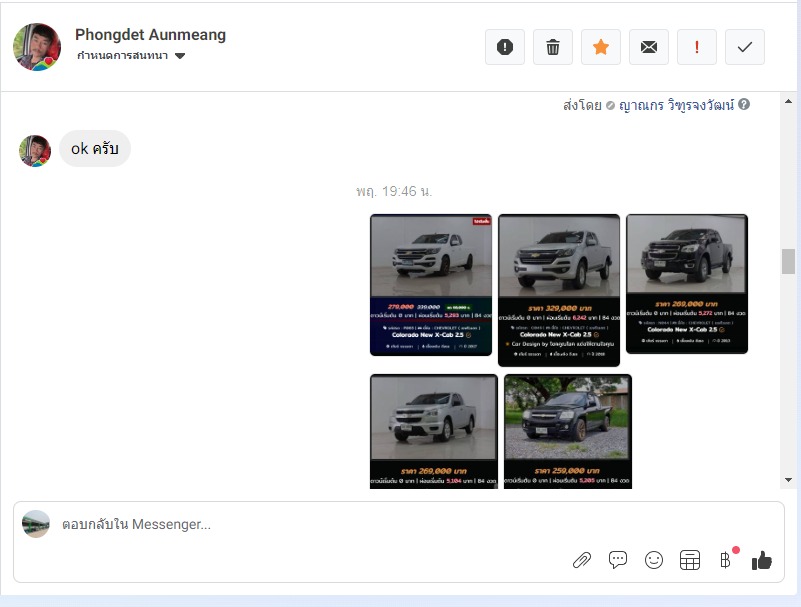Click scrollbar up arrow in chat pane
Screen dimensions: 801x607
tap(788, 102)
